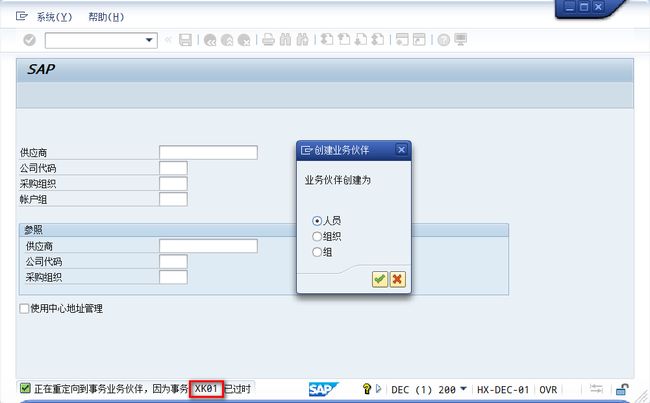The image size is (650, 403).
Task: Click the Exit round up-arrow icon
Action: (227, 40)
